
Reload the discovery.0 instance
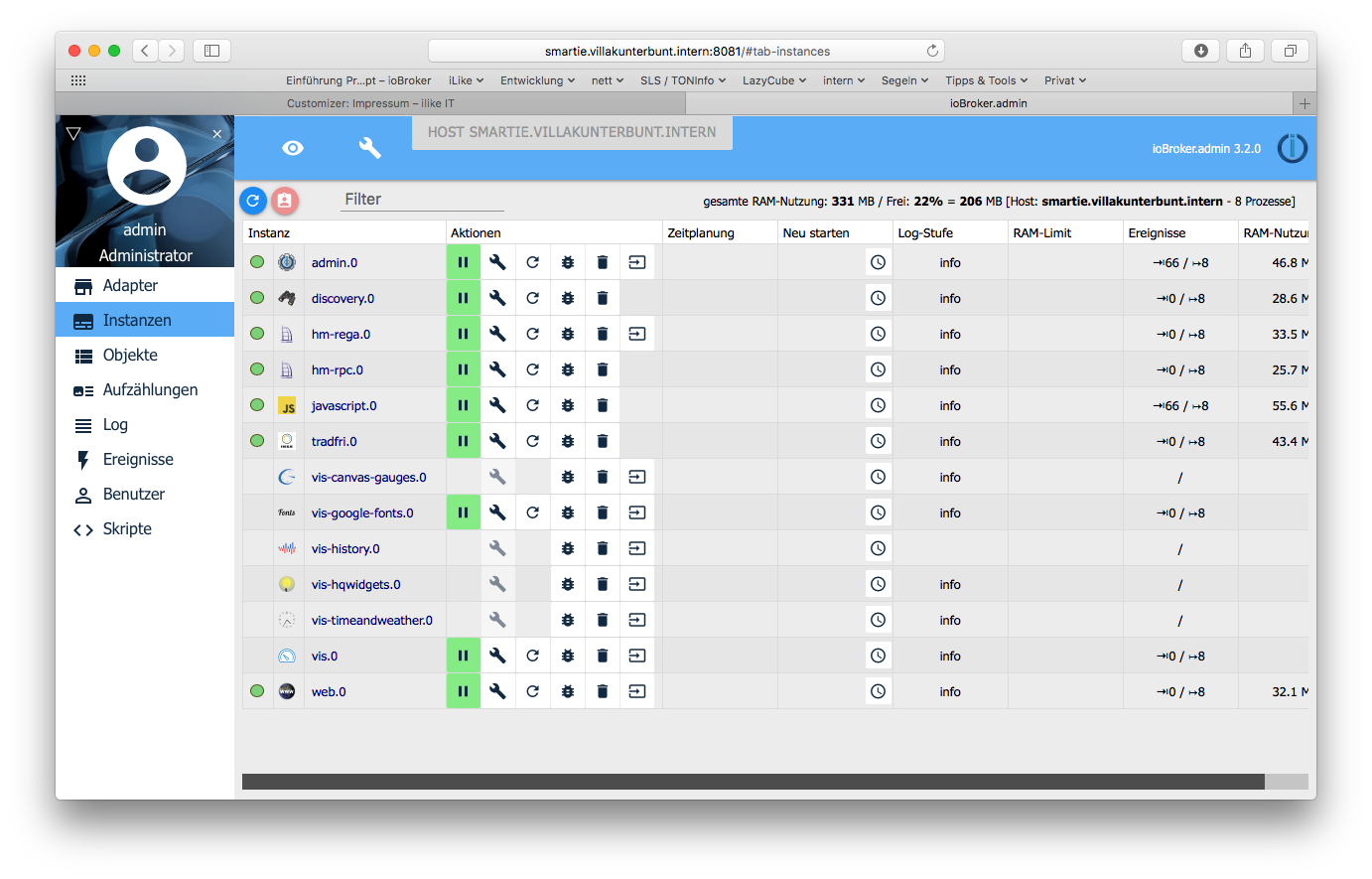533,298
